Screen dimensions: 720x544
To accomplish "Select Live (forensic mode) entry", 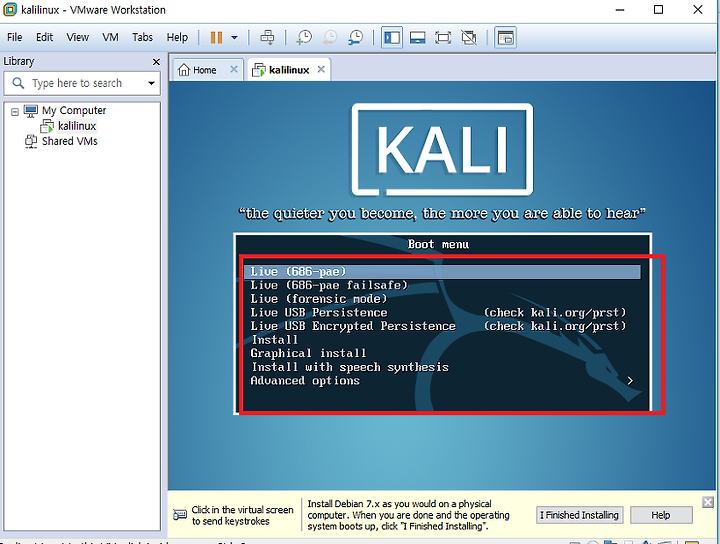I will click(x=319, y=299).
